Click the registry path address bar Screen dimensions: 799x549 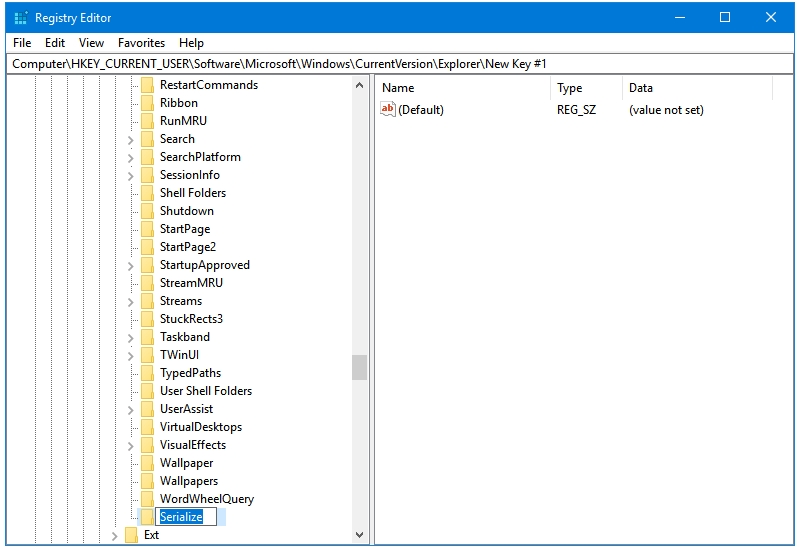pyautogui.click(x=400, y=64)
